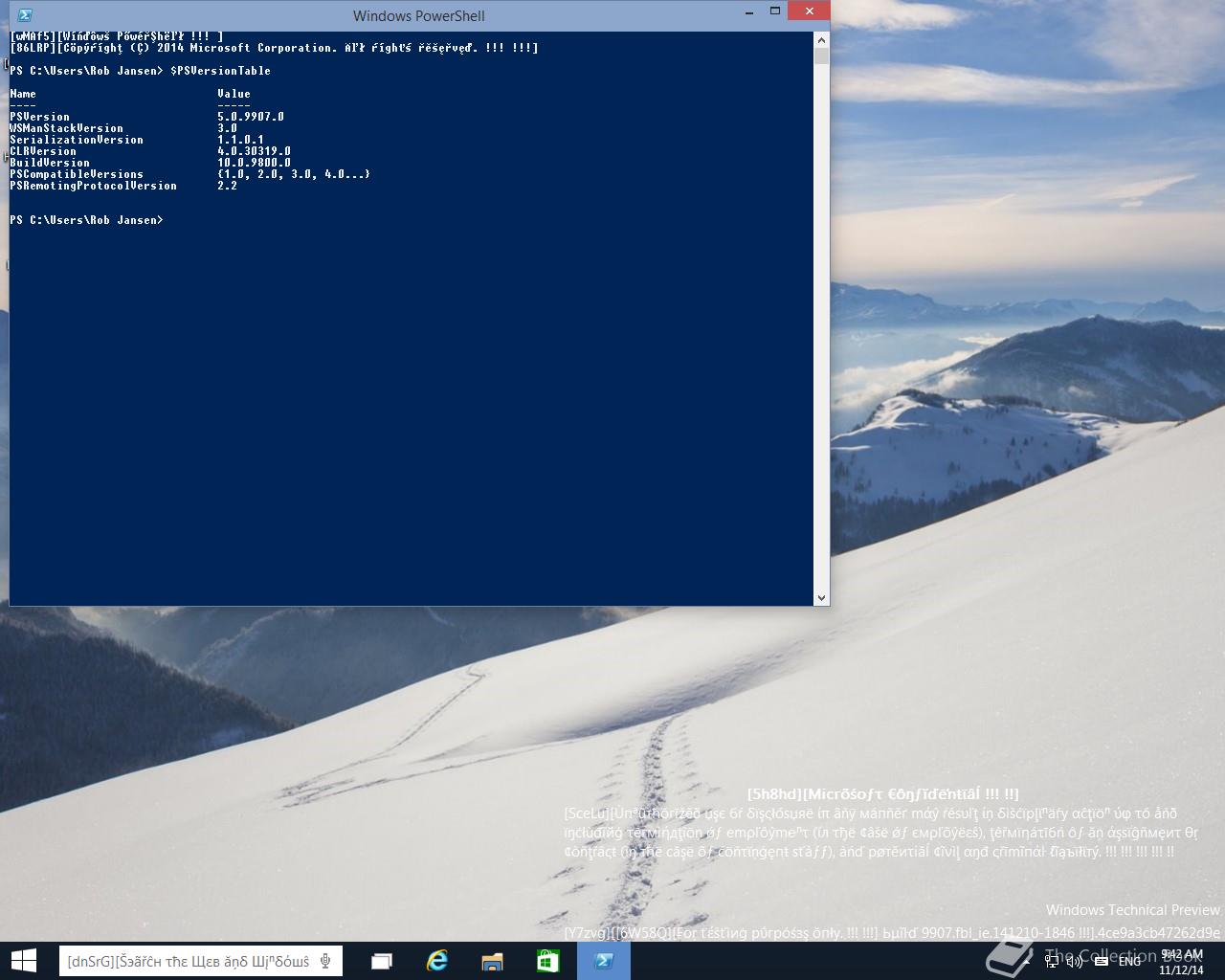
Task: Maximize the Windows PowerShell window
Action: point(776,11)
